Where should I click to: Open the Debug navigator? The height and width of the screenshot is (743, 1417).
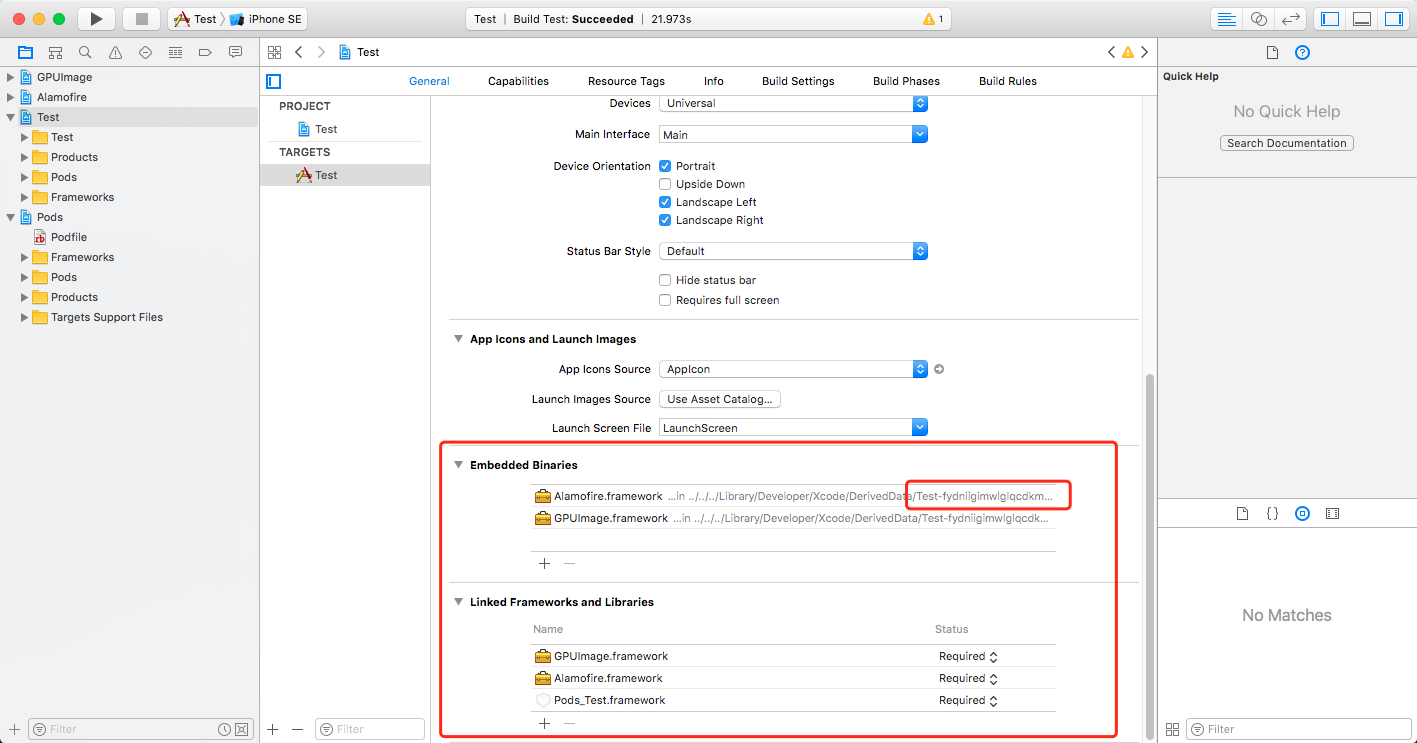[x=176, y=52]
